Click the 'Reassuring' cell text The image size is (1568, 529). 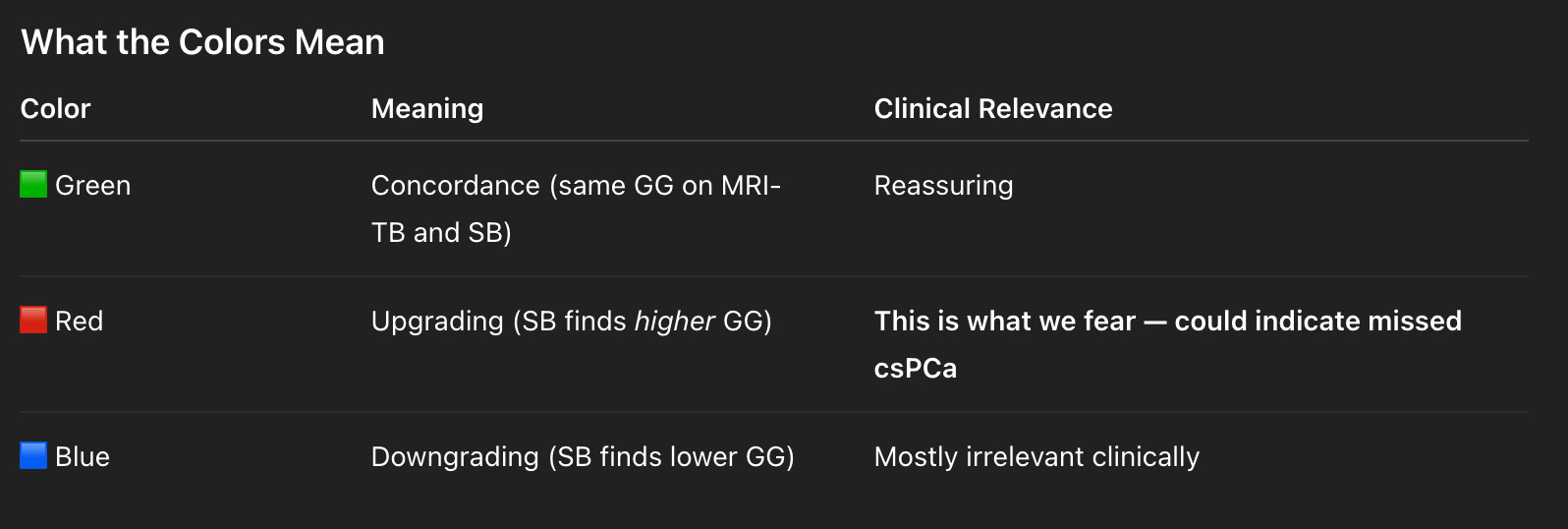pos(943,186)
